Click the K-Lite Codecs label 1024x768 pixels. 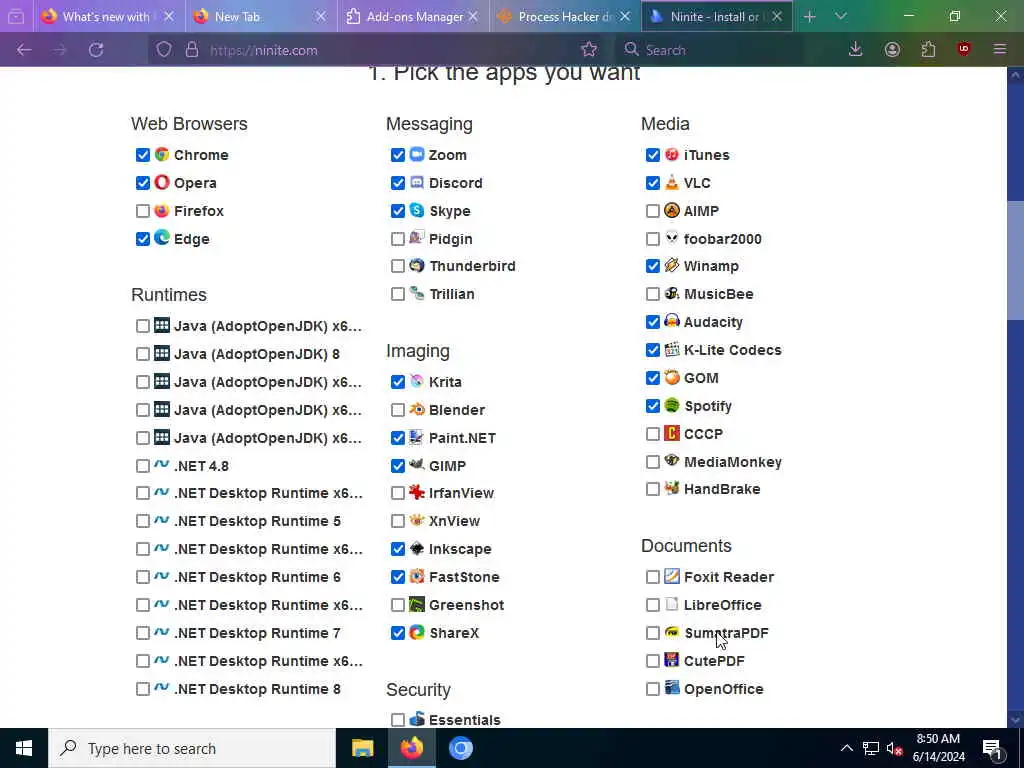733,350
